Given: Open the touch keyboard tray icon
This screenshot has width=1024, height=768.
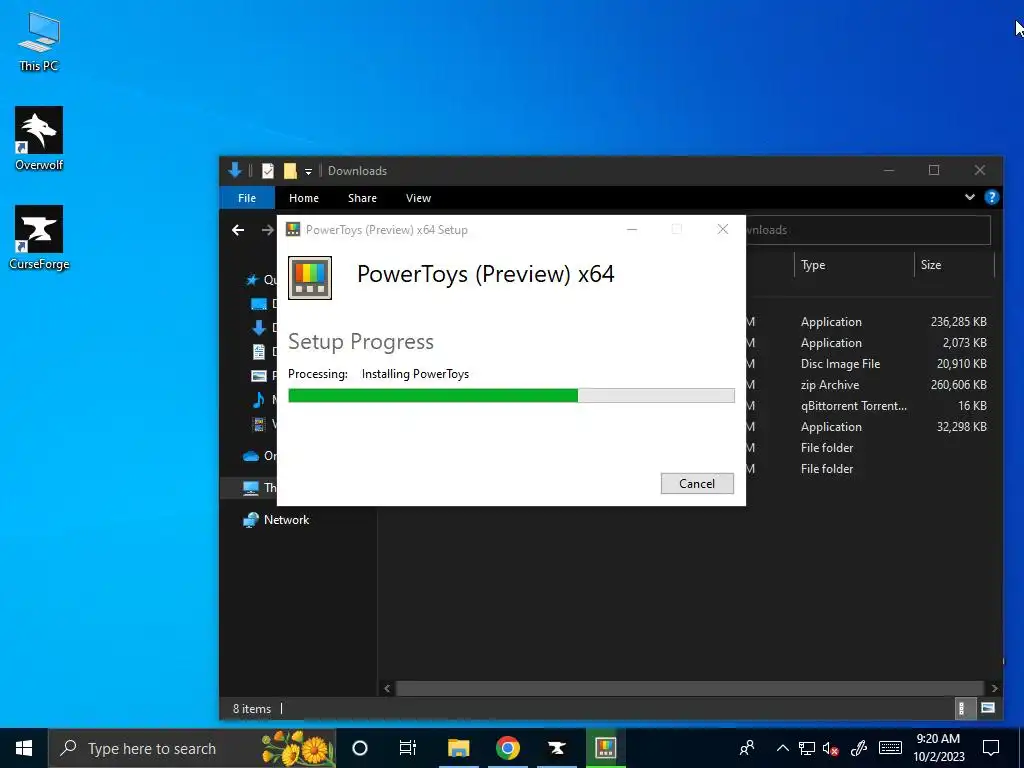Looking at the screenshot, I should [x=889, y=748].
